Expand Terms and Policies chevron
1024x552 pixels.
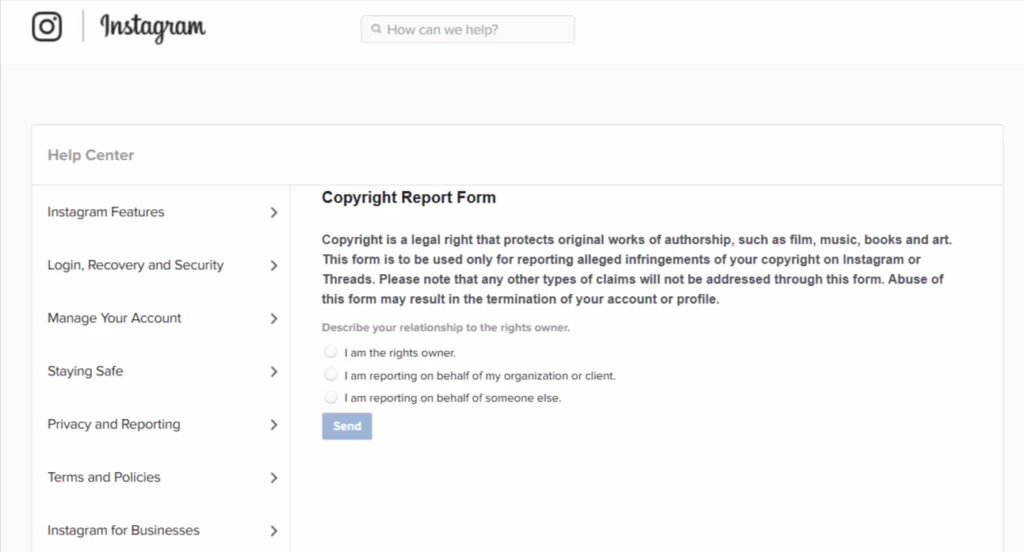(x=274, y=478)
